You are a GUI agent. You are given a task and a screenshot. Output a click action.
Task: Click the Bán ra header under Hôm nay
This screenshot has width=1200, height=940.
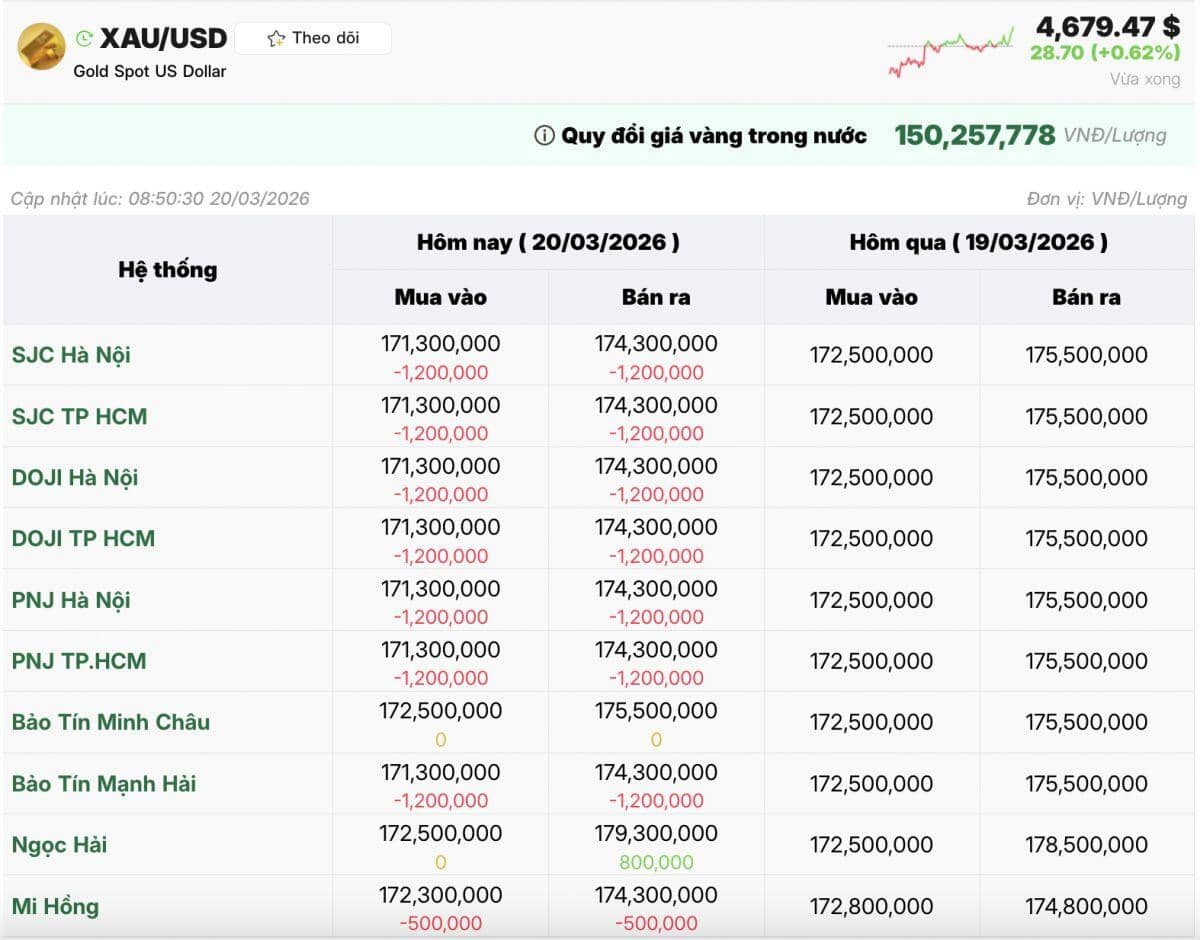[656, 297]
